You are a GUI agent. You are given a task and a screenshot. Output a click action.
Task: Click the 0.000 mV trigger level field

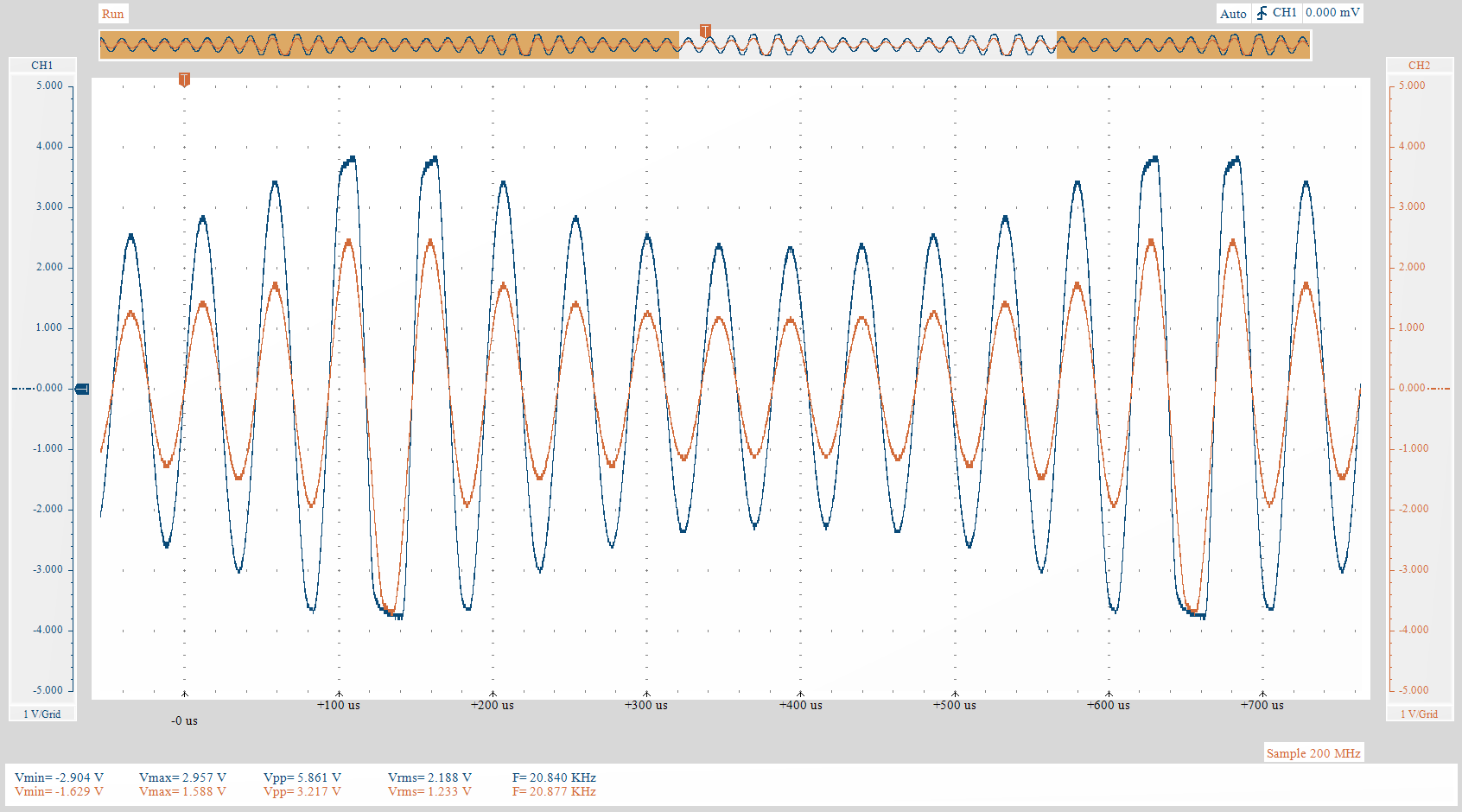(x=1333, y=13)
